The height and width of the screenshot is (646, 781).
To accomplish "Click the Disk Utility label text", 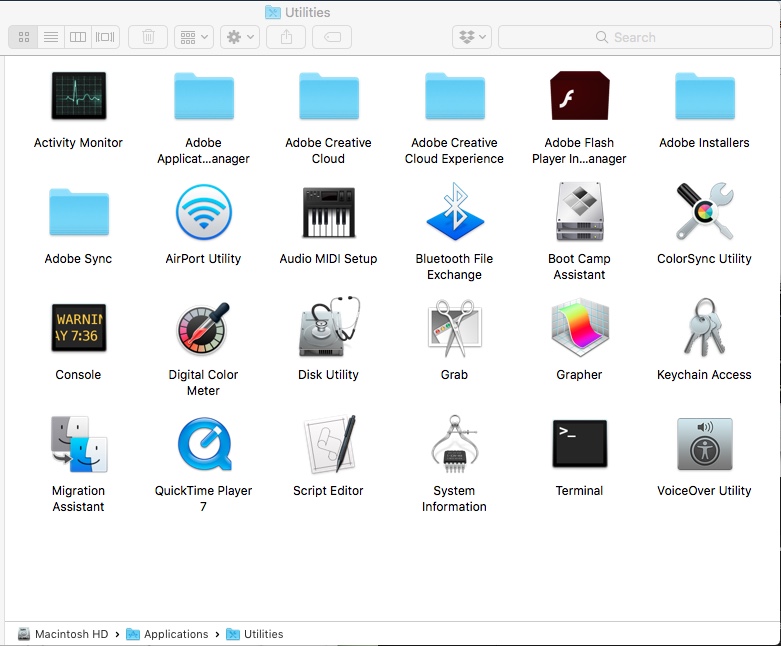I will coord(328,375).
